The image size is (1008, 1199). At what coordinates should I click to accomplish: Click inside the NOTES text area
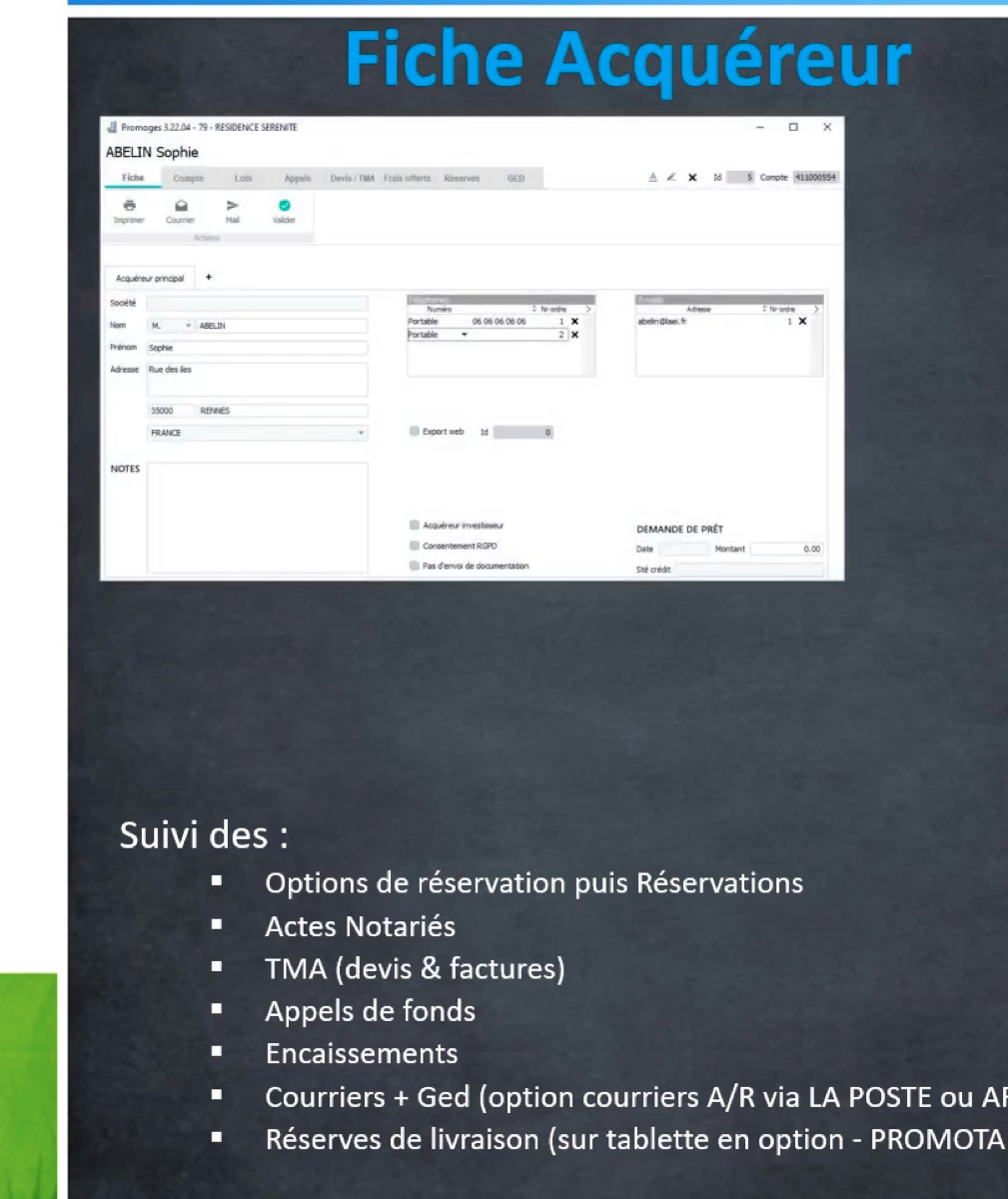coord(258,518)
